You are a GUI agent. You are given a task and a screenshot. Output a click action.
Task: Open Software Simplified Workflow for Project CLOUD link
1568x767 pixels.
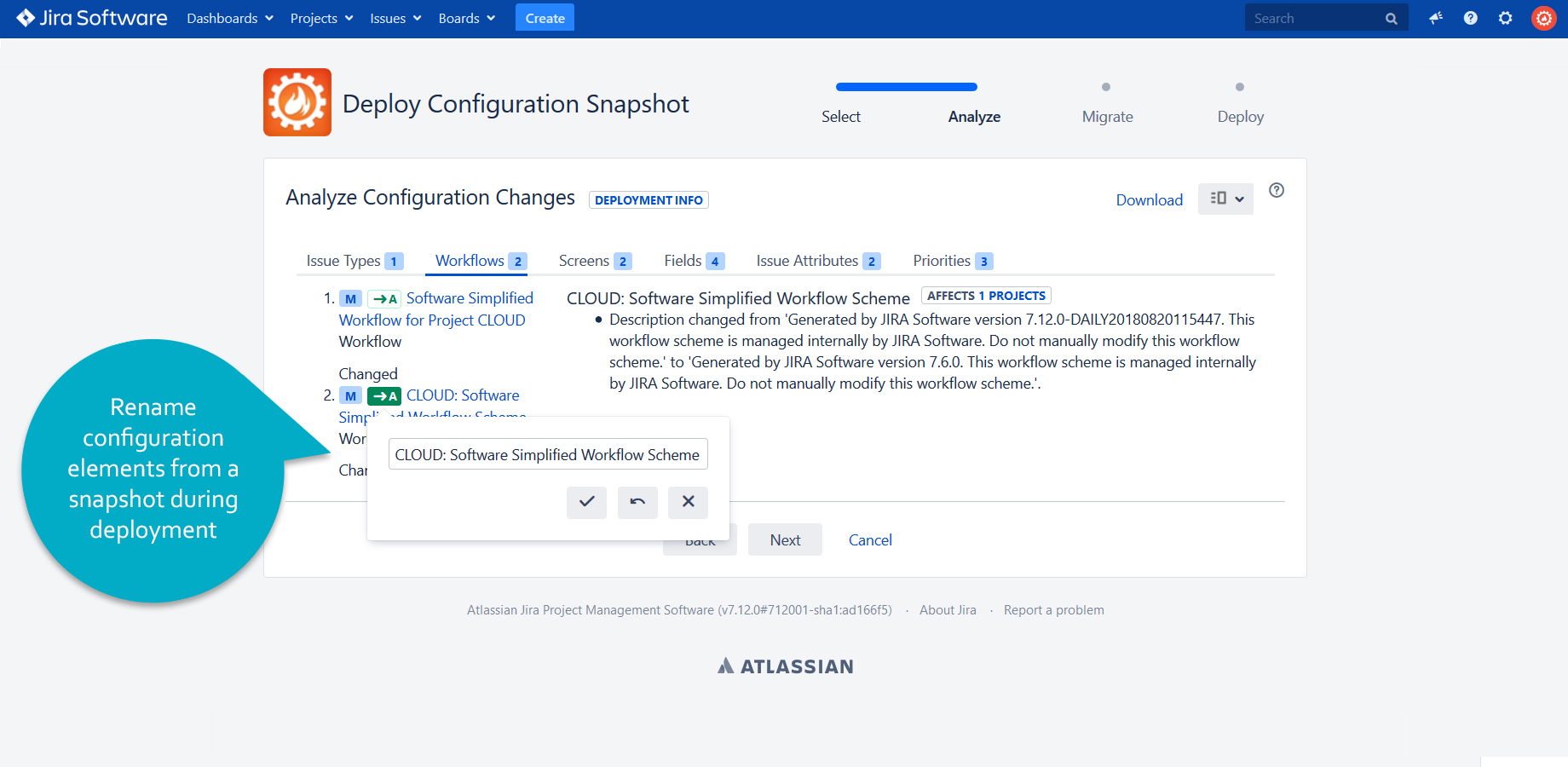436,309
